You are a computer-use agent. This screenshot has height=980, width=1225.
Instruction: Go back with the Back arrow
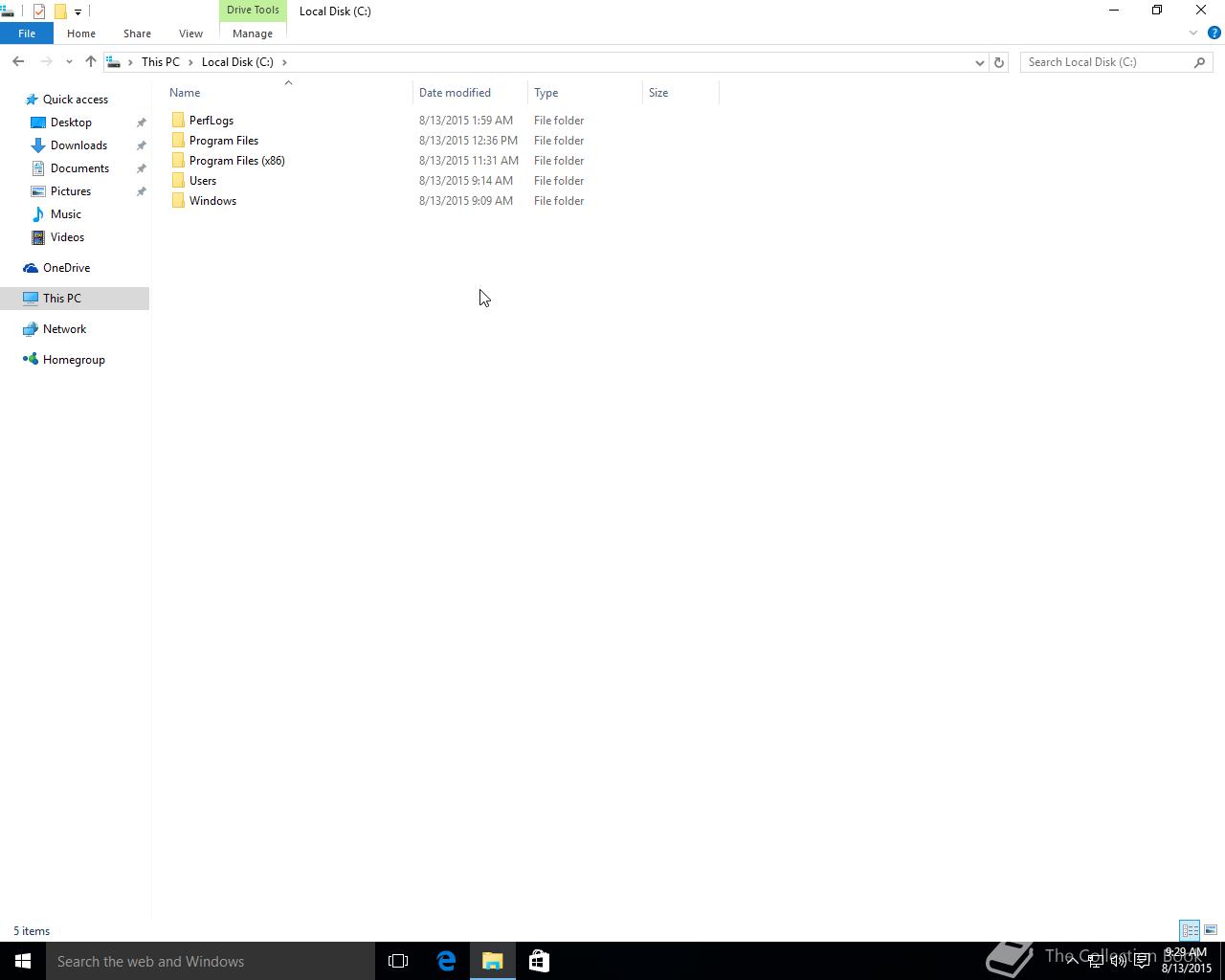click(18, 62)
